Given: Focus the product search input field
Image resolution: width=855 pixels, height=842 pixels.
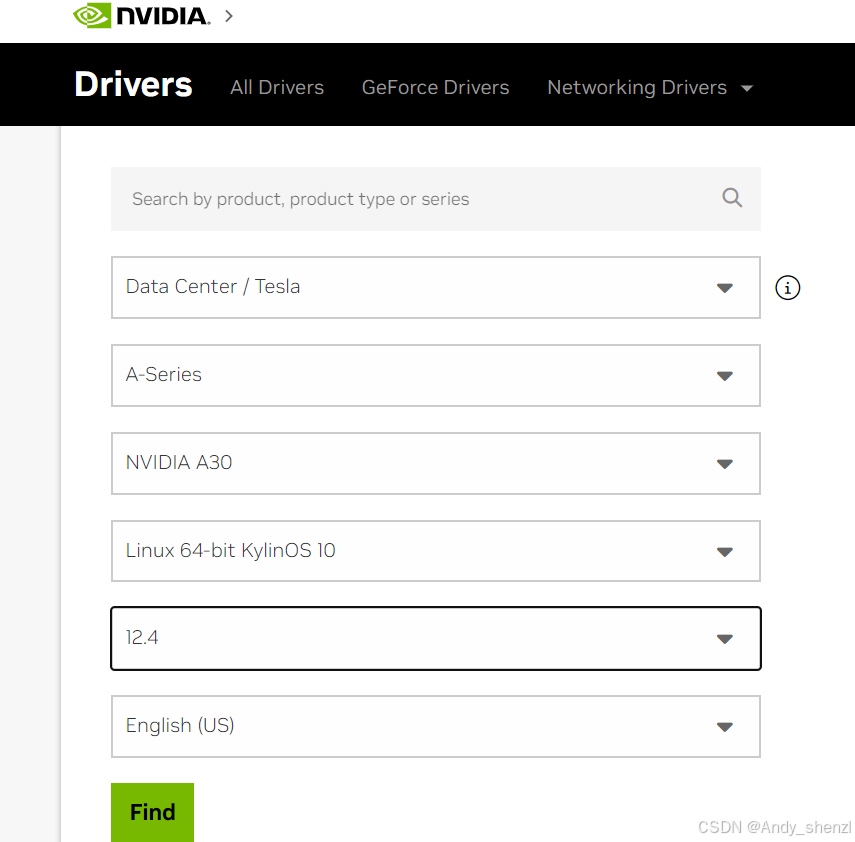Looking at the screenshot, I should [x=436, y=199].
